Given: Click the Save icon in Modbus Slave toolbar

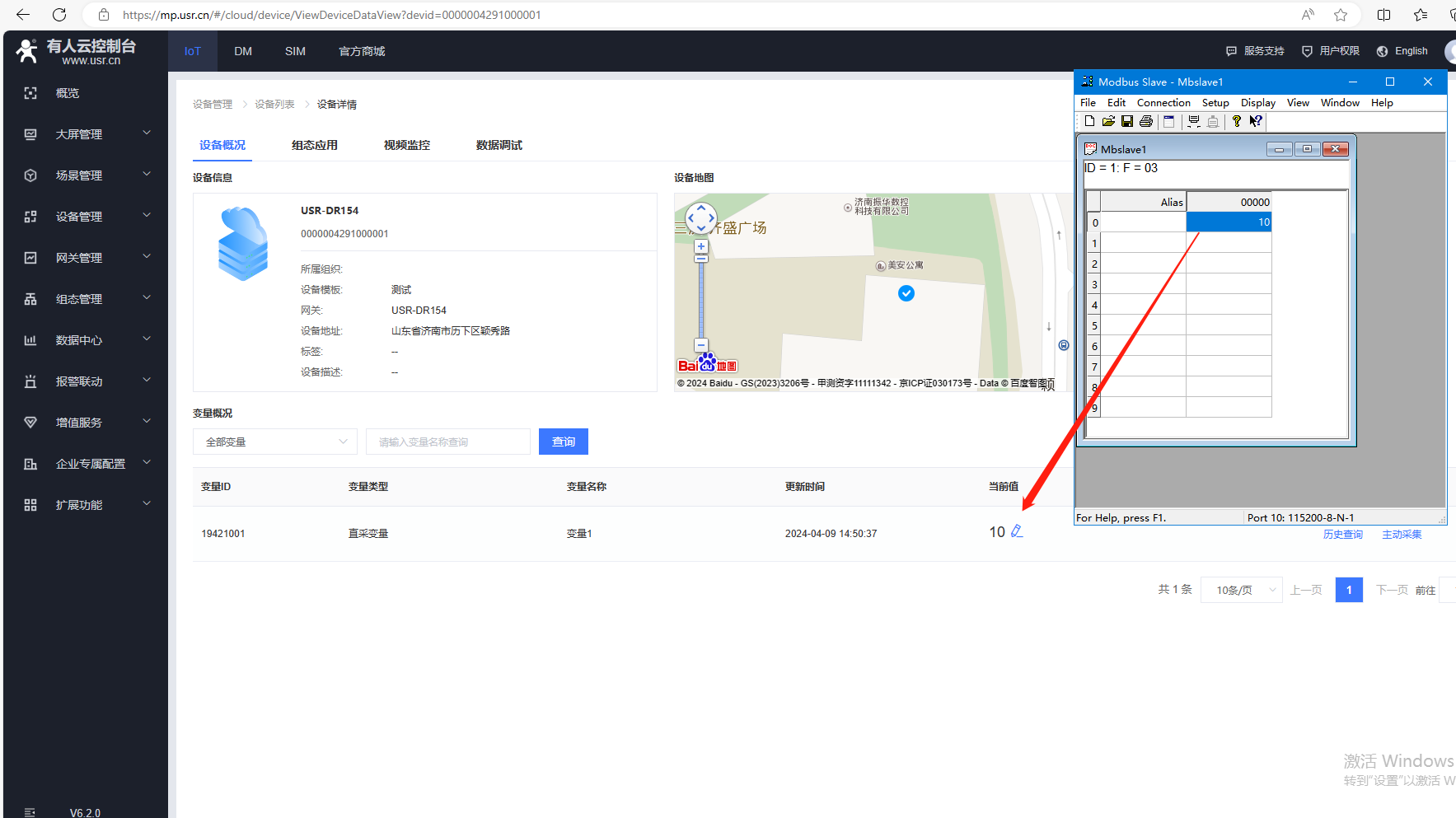Looking at the screenshot, I should click(1126, 121).
